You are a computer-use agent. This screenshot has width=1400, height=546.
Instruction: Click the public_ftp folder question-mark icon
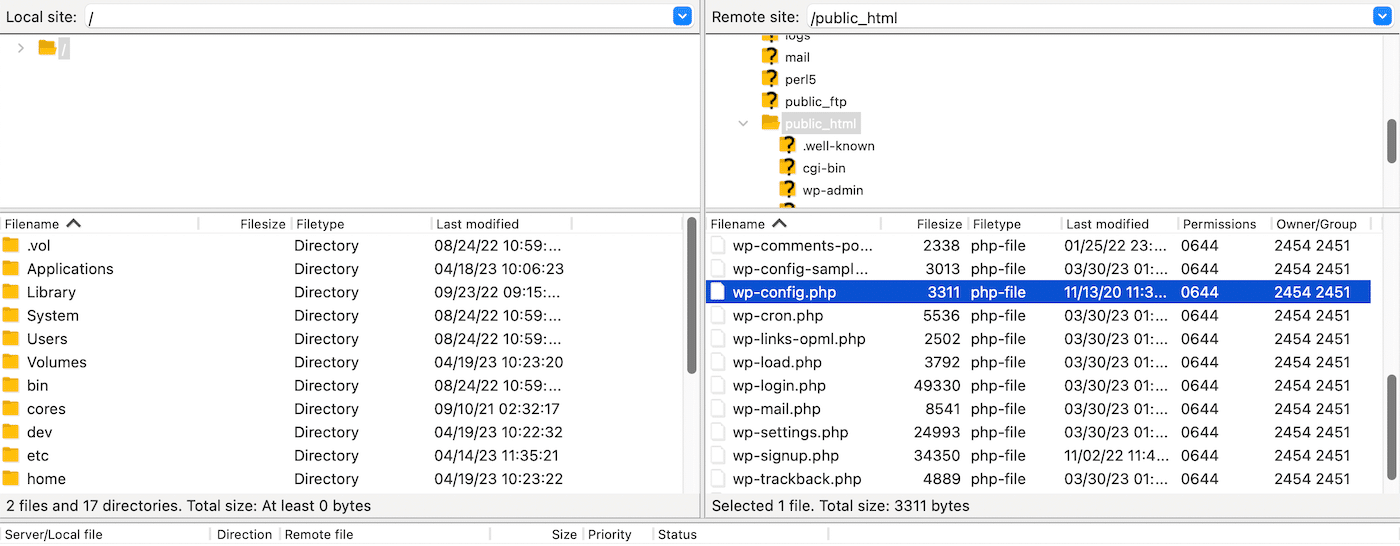770,101
